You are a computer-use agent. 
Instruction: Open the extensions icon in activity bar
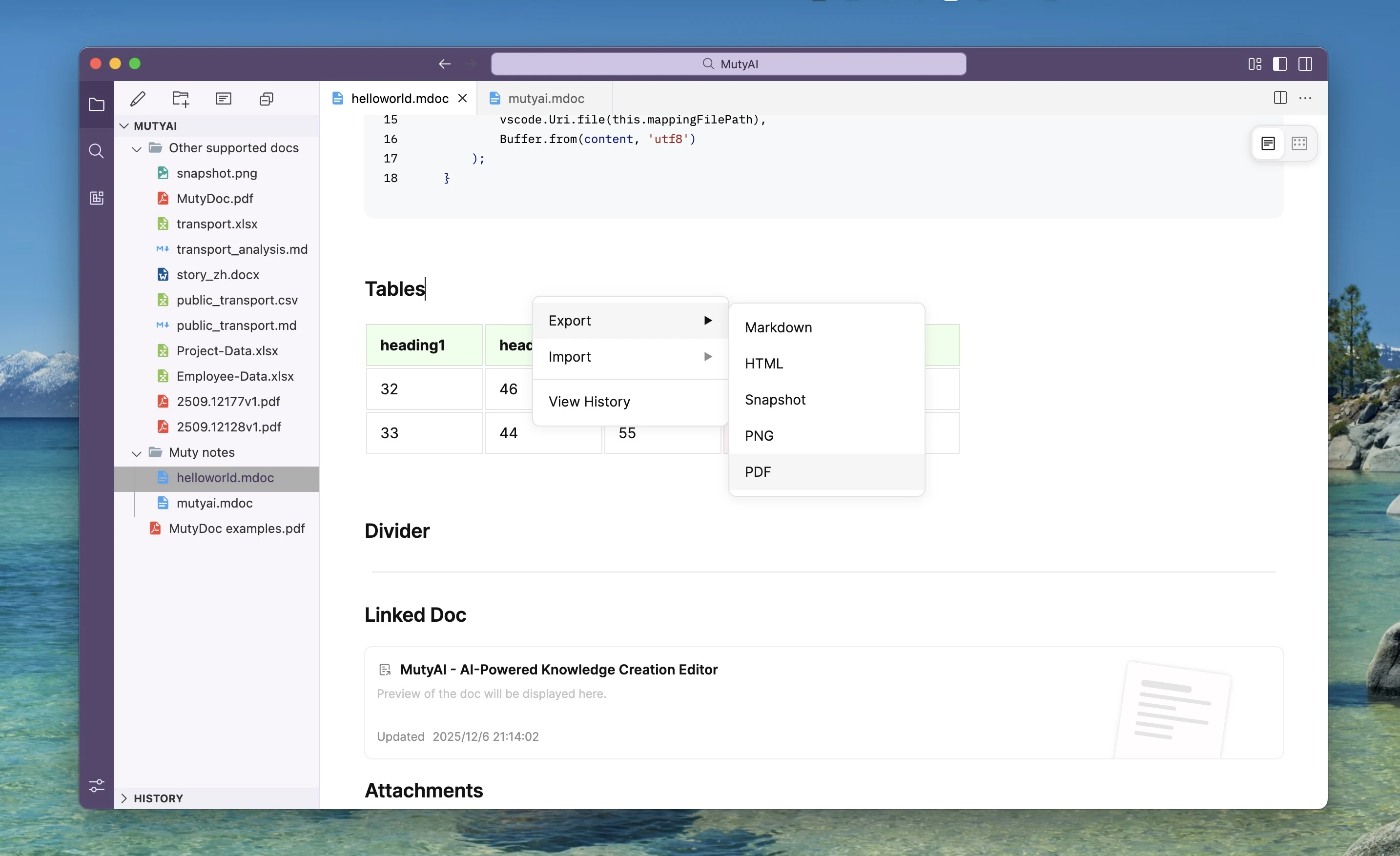coord(97,198)
